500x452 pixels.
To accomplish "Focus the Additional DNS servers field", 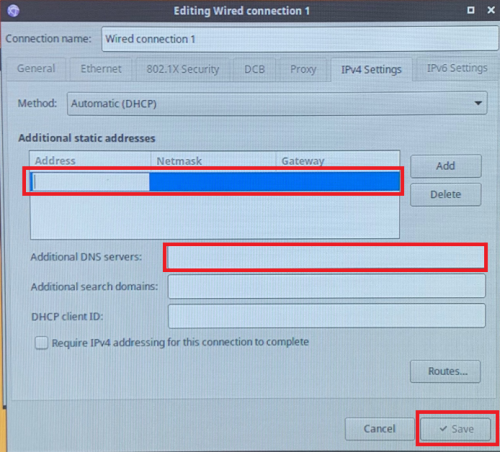I will [326, 257].
